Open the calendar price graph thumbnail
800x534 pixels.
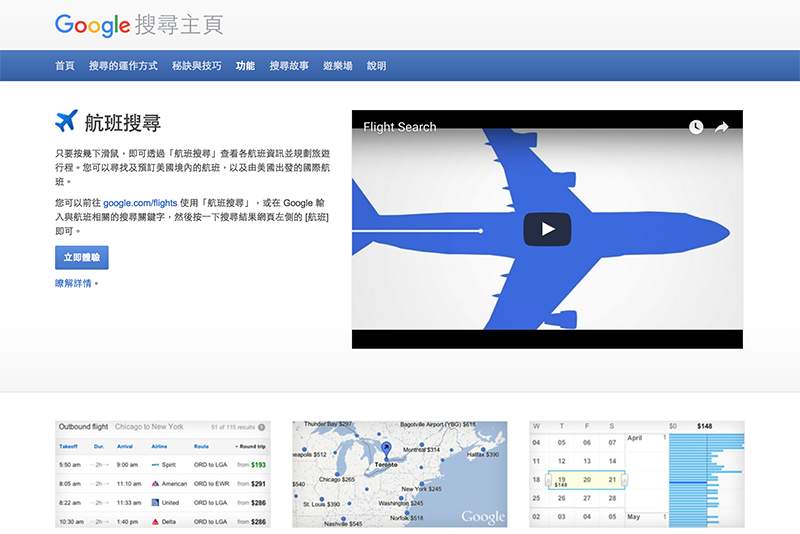(x=636, y=474)
